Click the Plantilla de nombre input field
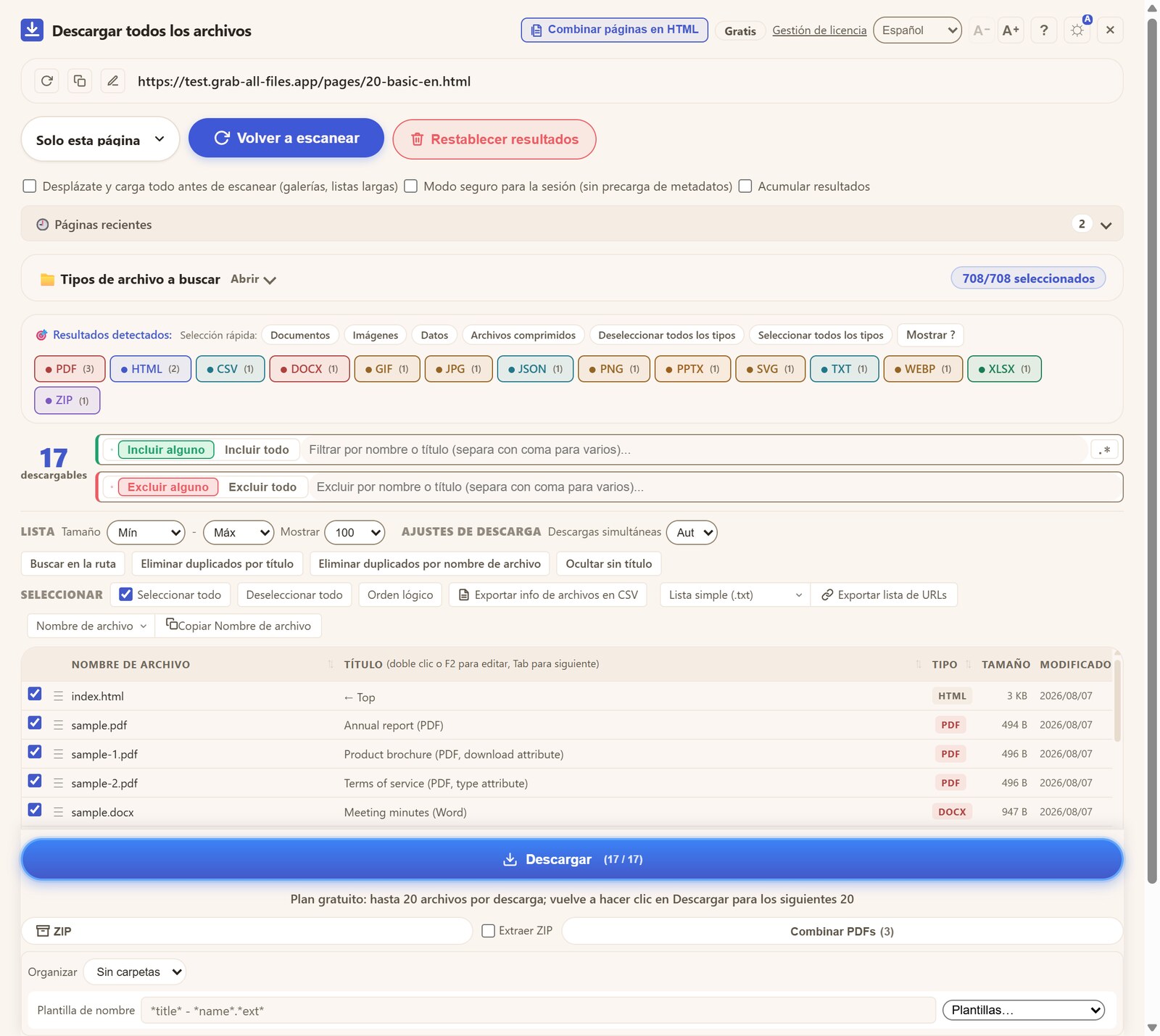 [x=538, y=1011]
